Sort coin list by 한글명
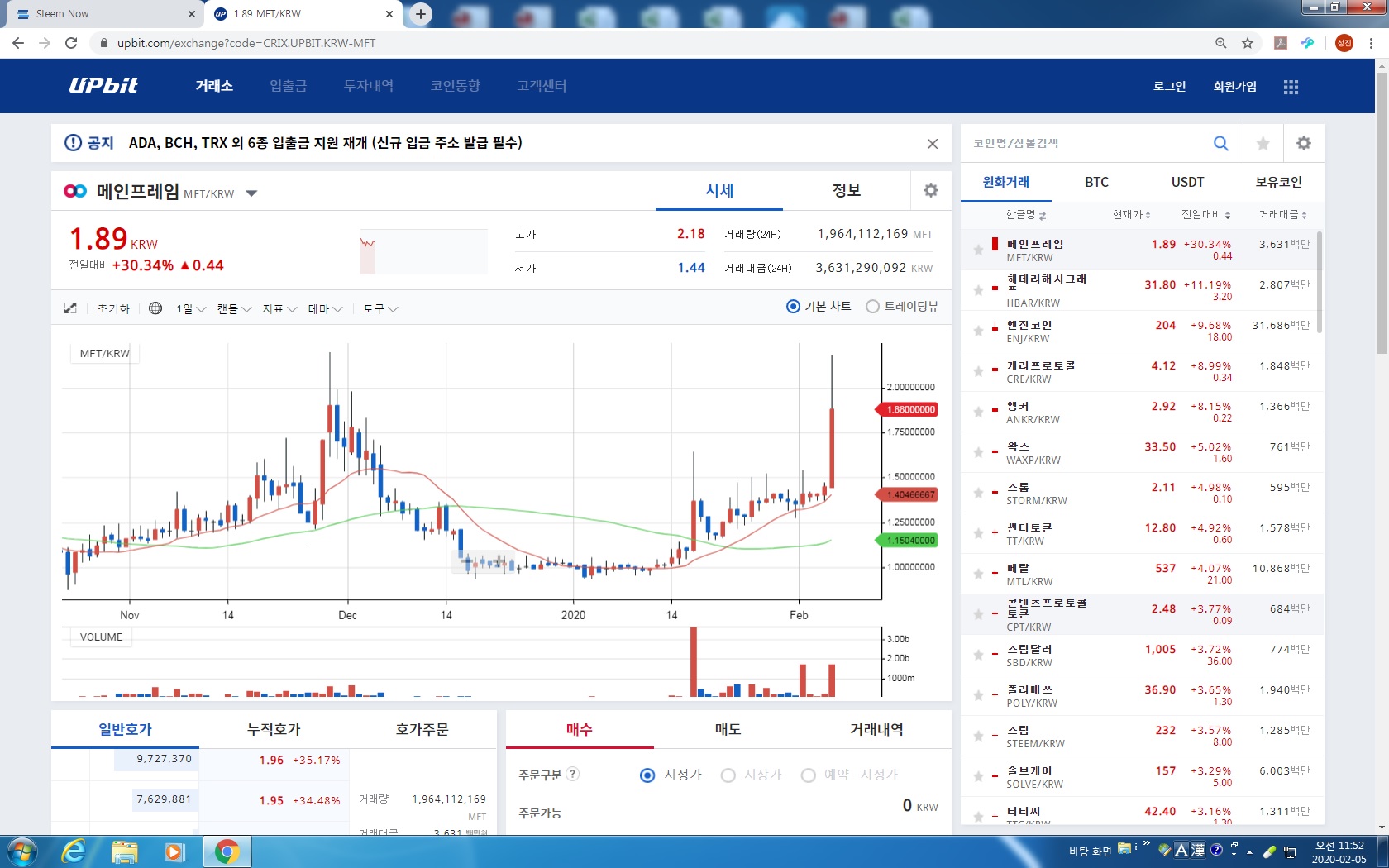 (1025, 215)
